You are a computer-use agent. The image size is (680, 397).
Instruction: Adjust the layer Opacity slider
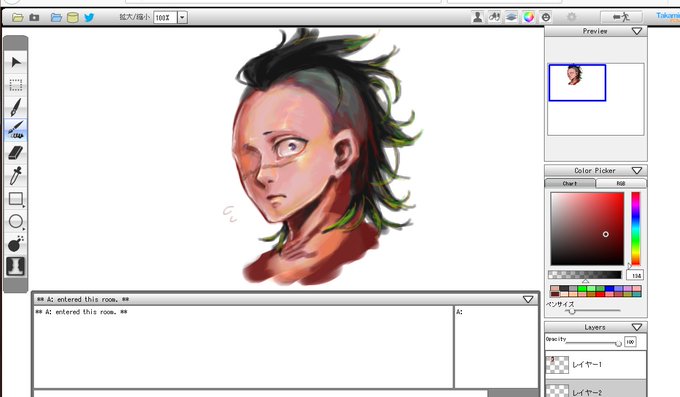[594, 343]
